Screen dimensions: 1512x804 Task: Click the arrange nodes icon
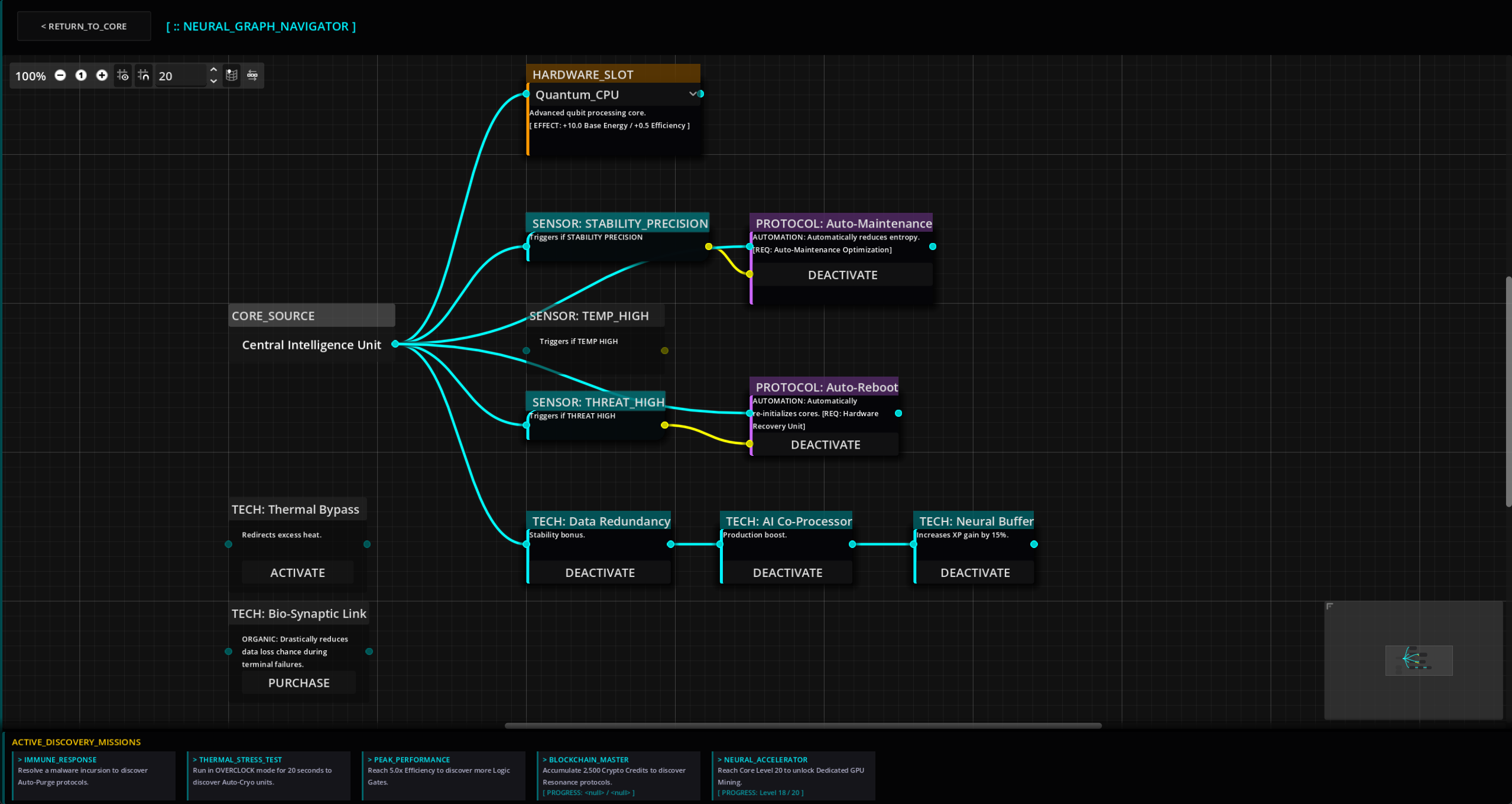[x=252, y=75]
